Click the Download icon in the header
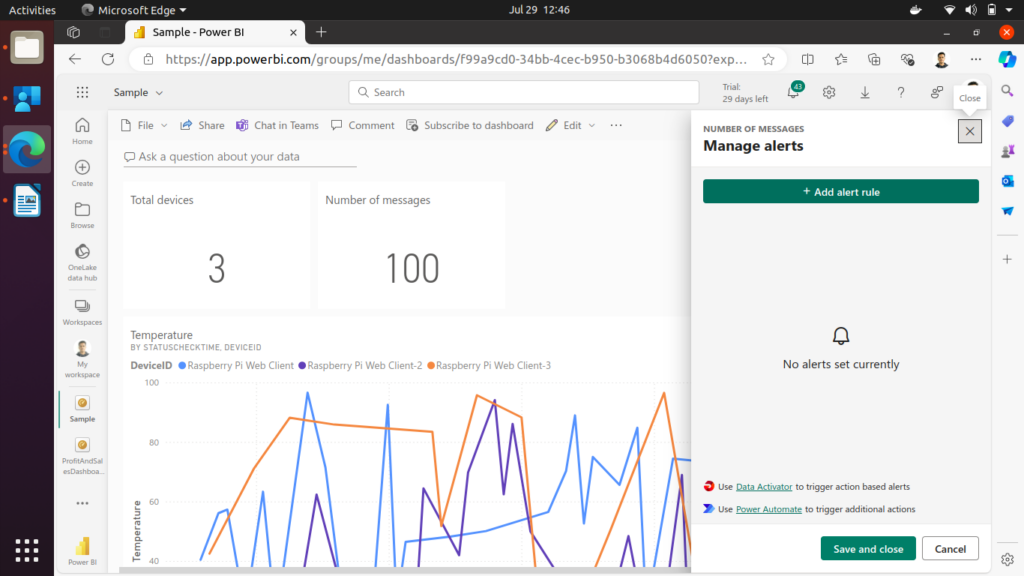The image size is (1024, 576). [865, 93]
